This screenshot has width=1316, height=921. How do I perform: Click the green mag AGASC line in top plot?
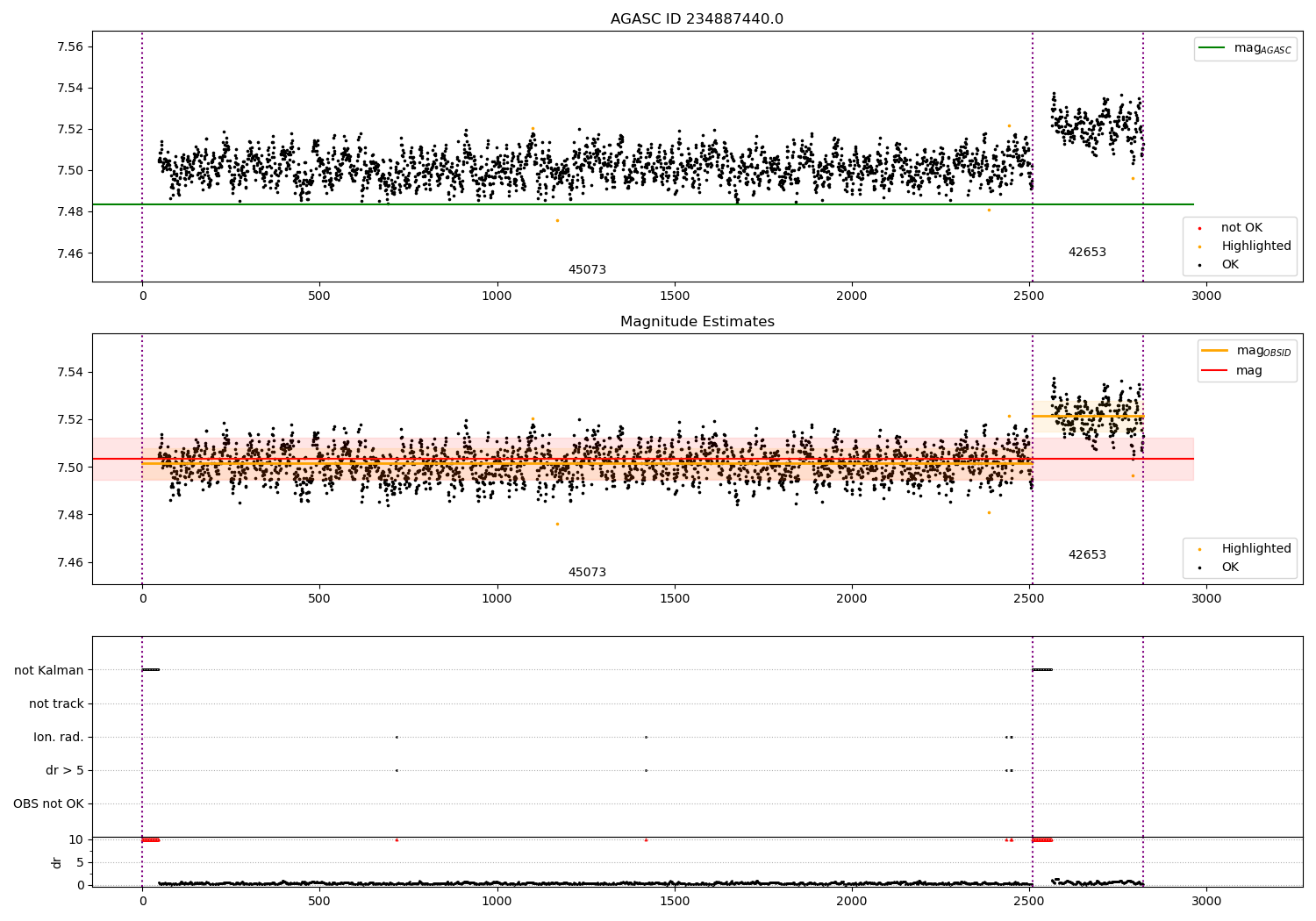point(643,204)
